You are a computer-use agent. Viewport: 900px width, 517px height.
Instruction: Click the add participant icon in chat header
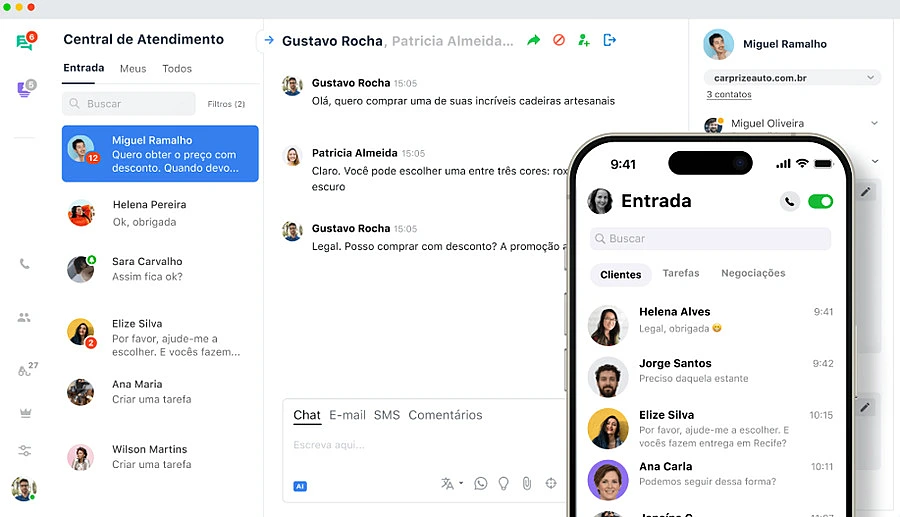584,40
